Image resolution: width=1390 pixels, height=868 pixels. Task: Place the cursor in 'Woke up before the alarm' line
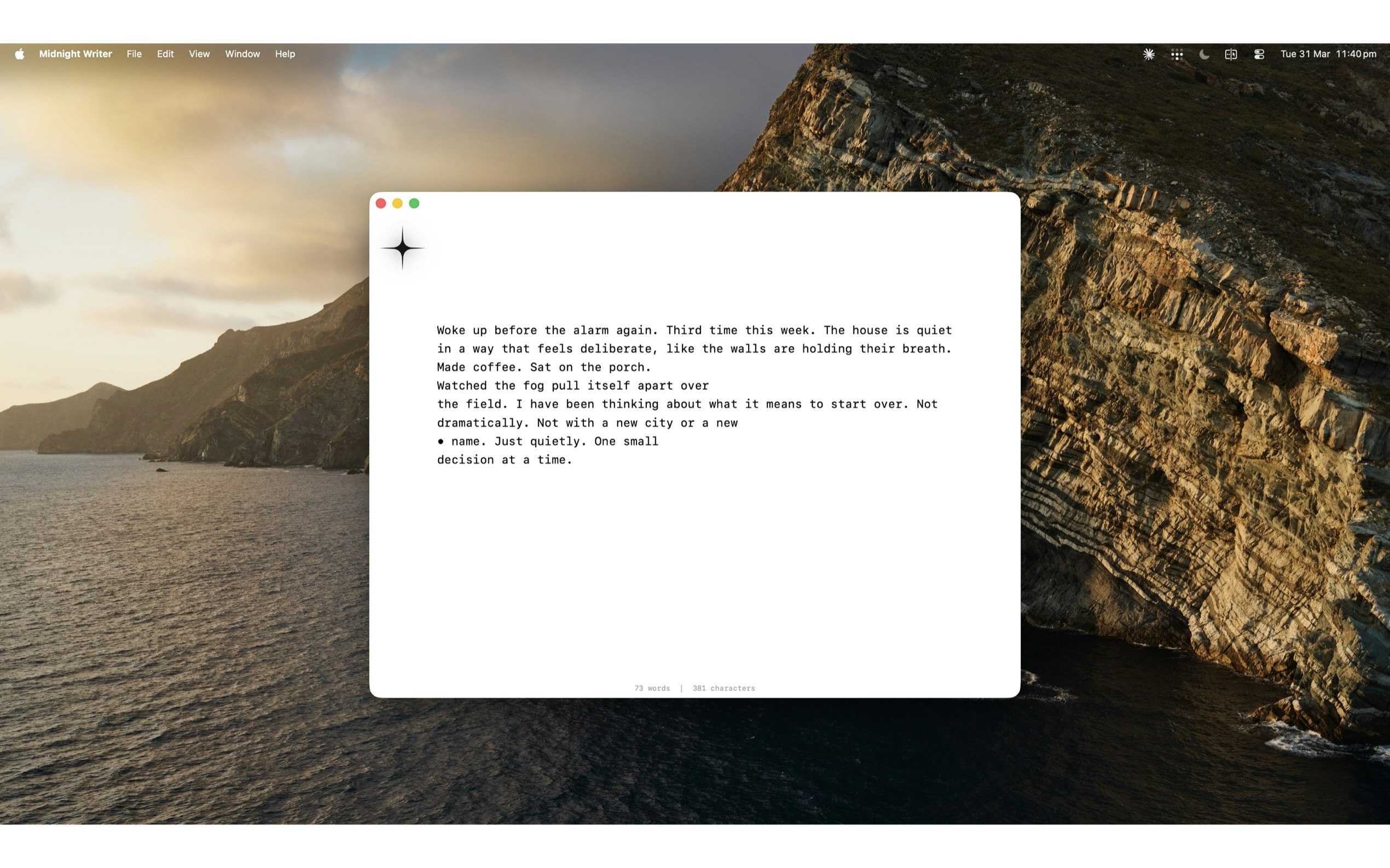click(x=694, y=330)
